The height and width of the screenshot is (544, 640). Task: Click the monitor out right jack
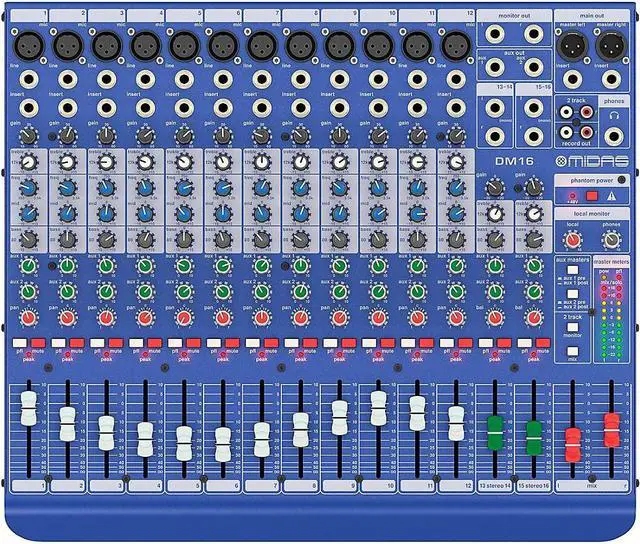(533, 34)
